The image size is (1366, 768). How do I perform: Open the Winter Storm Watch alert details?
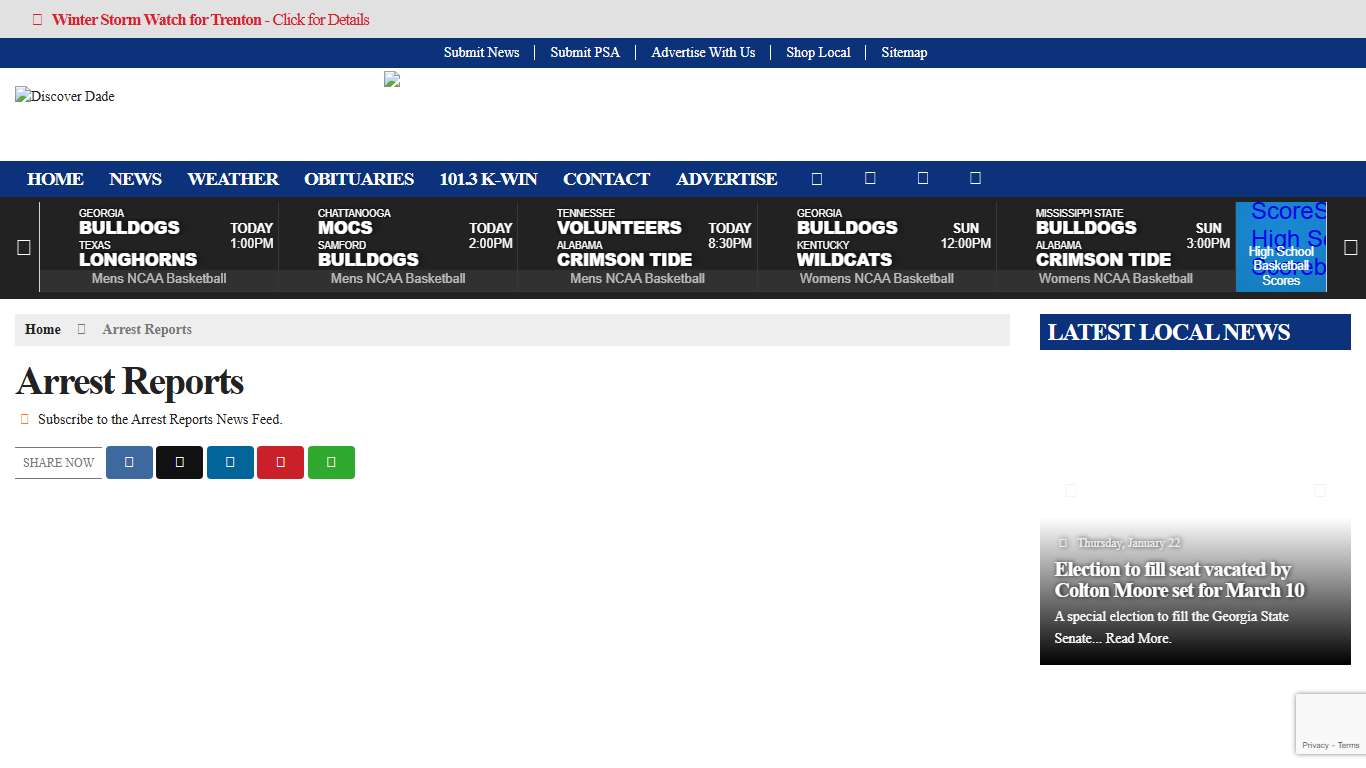[210, 19]
